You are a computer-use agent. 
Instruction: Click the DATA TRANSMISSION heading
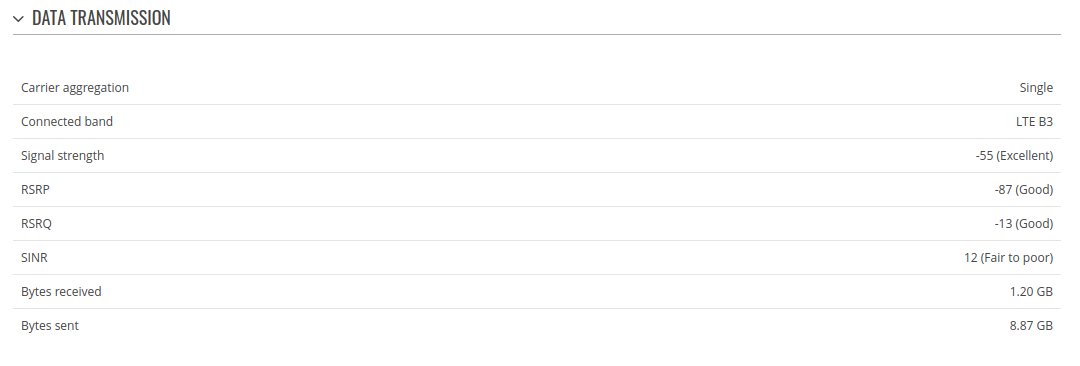tap(101, 19)
